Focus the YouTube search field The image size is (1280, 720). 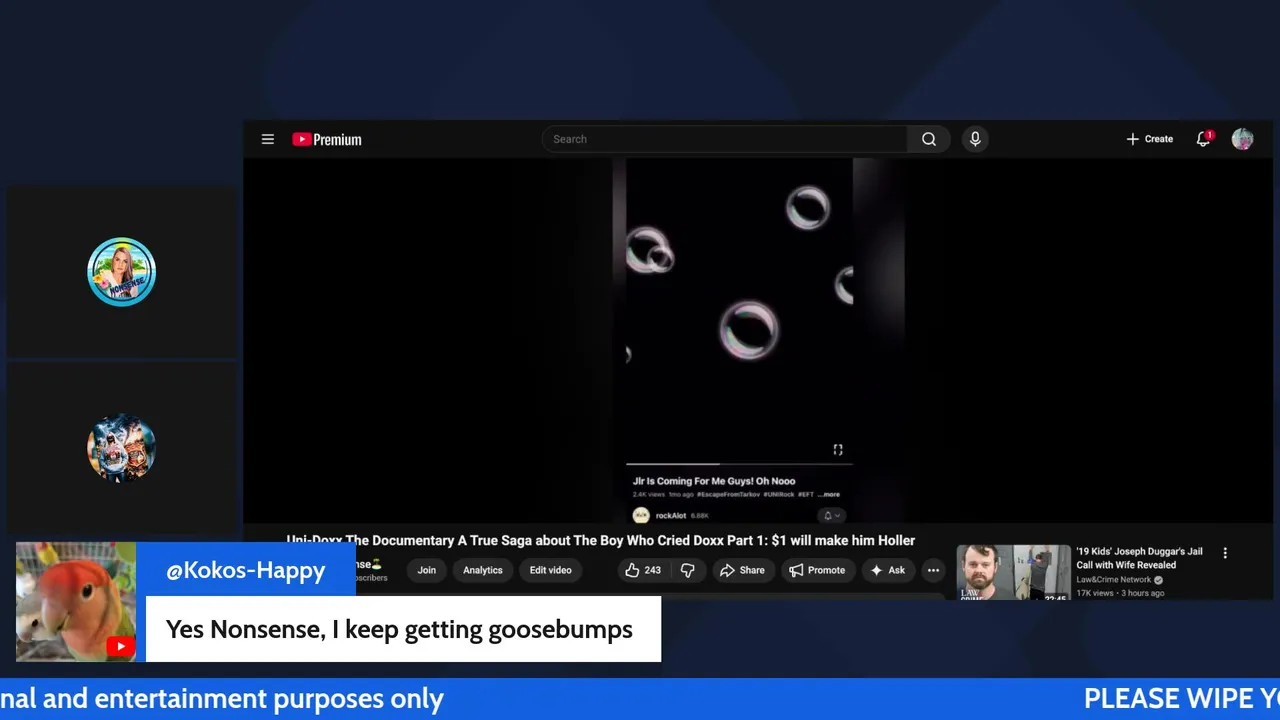tap(725, 139)
